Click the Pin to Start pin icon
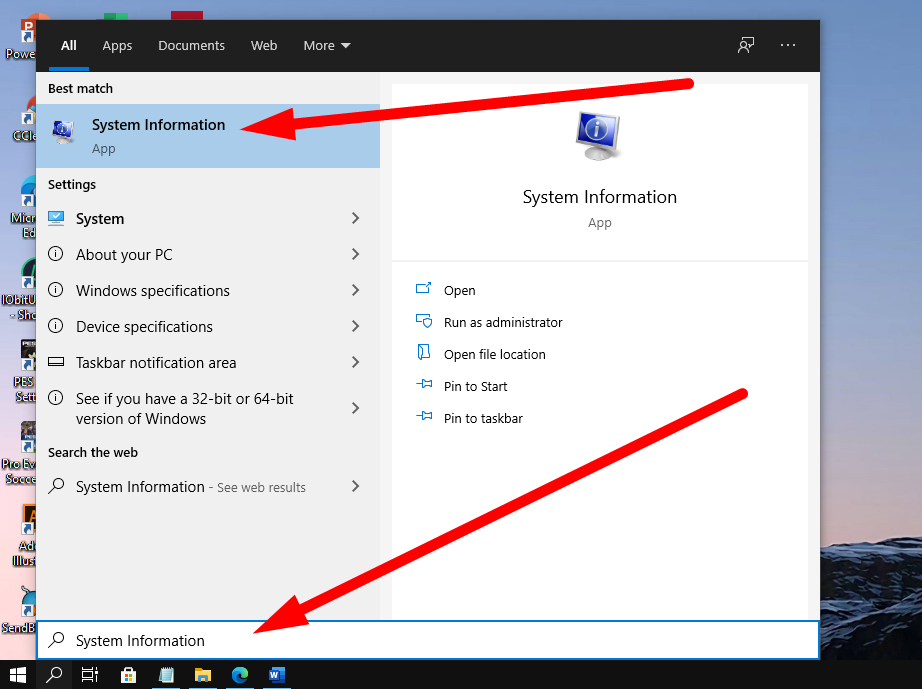 coord(423,384)
